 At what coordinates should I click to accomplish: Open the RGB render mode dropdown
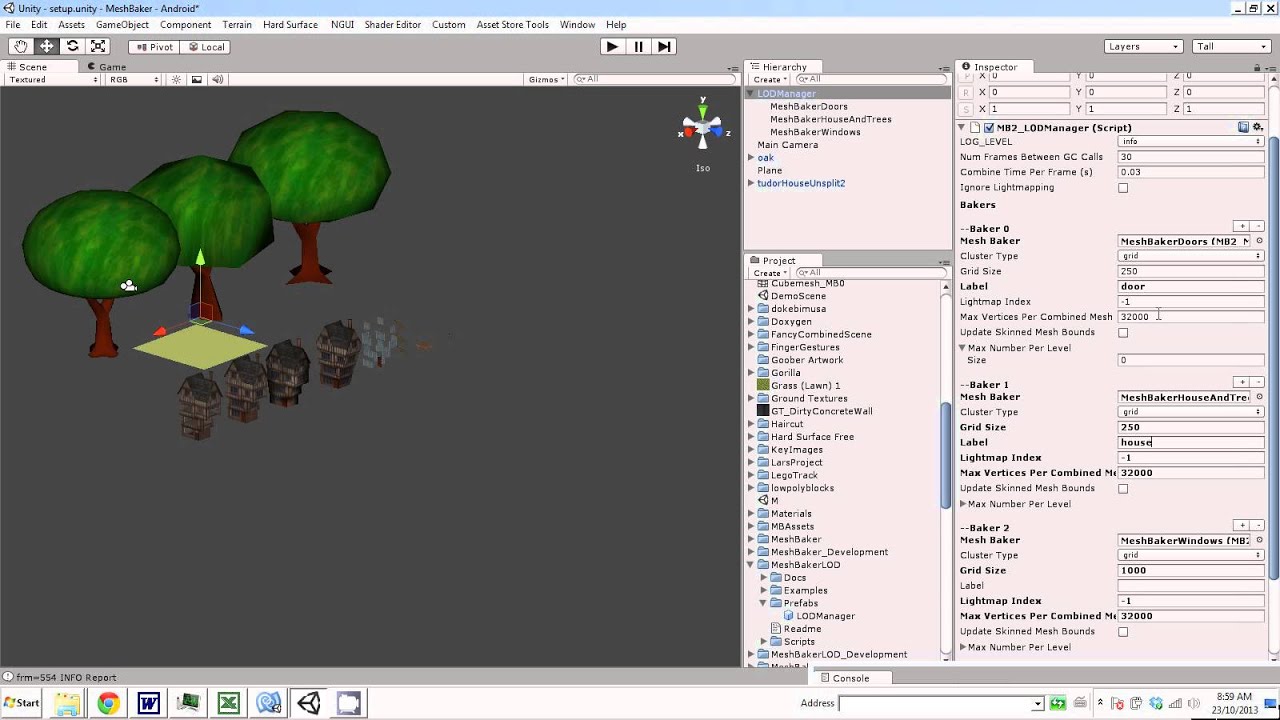click(x=134, y=80)
